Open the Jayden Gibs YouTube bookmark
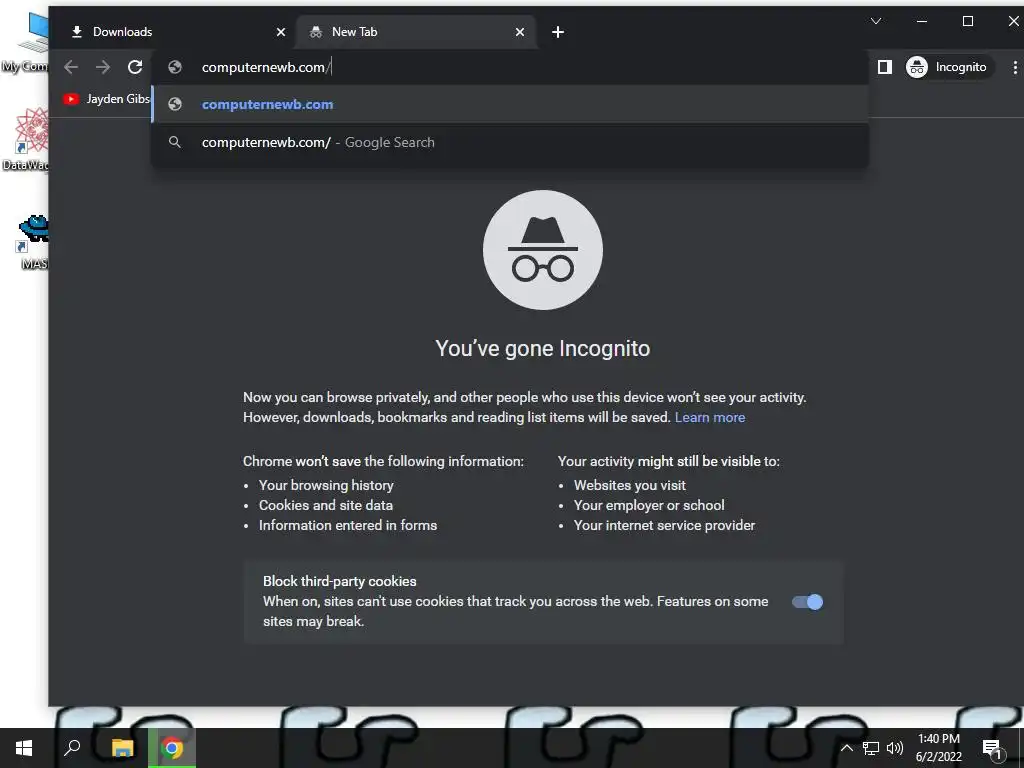Viewport: 1024px width, 768px height. [x=106, y=99]
